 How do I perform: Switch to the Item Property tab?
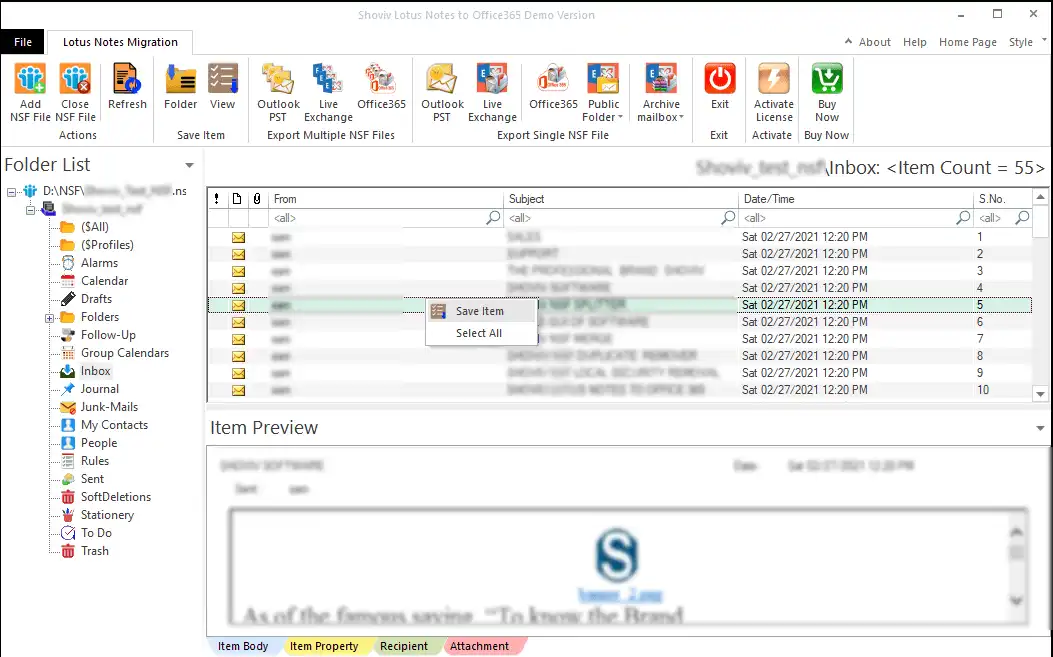324,646
